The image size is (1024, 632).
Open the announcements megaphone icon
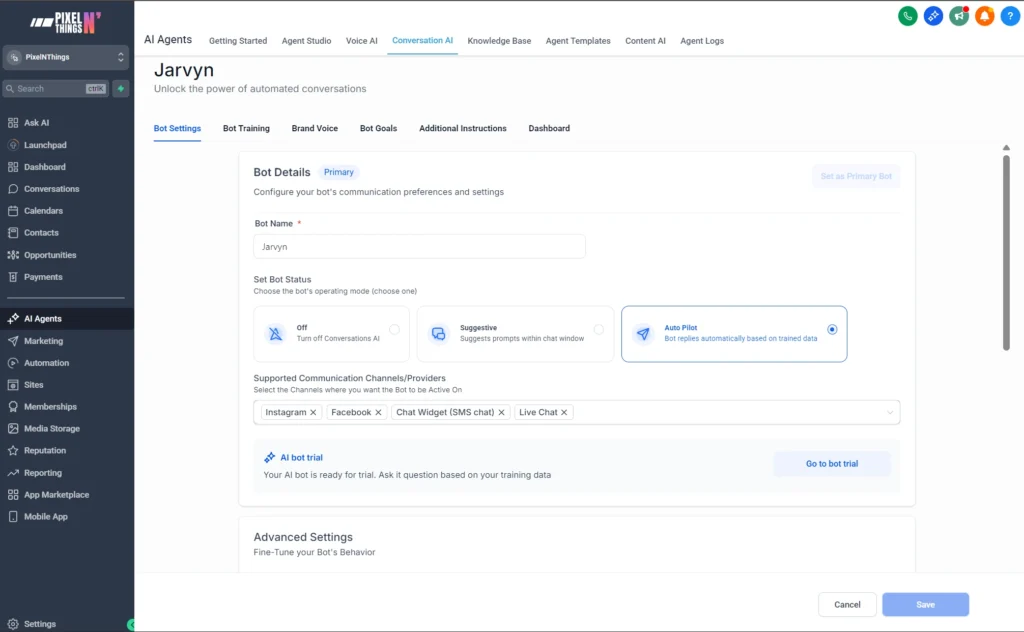[x=959, y=16]
